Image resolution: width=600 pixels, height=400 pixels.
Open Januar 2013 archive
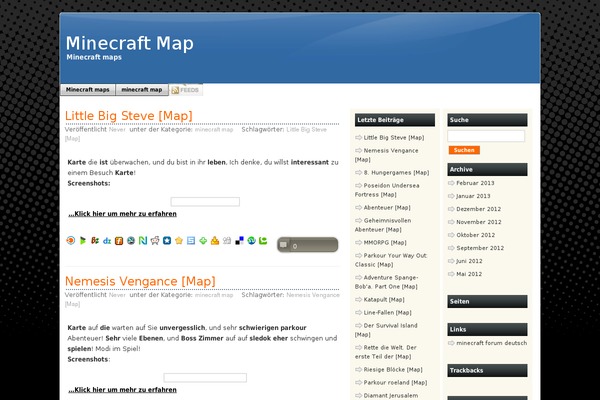[x=473, y=196]
